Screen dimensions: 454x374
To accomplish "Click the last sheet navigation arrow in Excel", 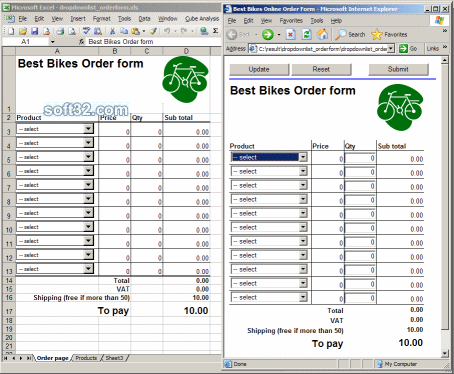I will tap(29, 358).
